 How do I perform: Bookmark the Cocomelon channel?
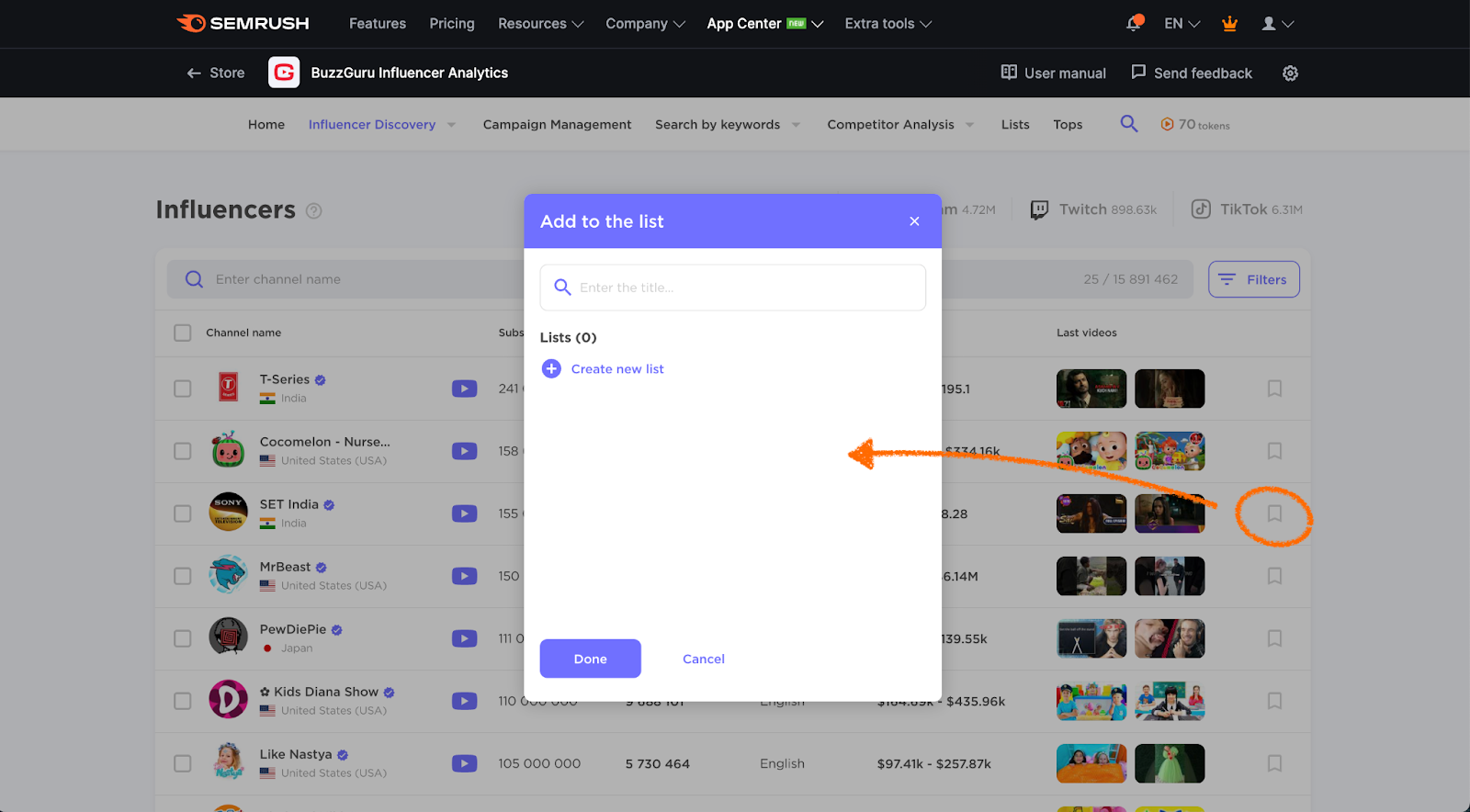(1274, 451)
